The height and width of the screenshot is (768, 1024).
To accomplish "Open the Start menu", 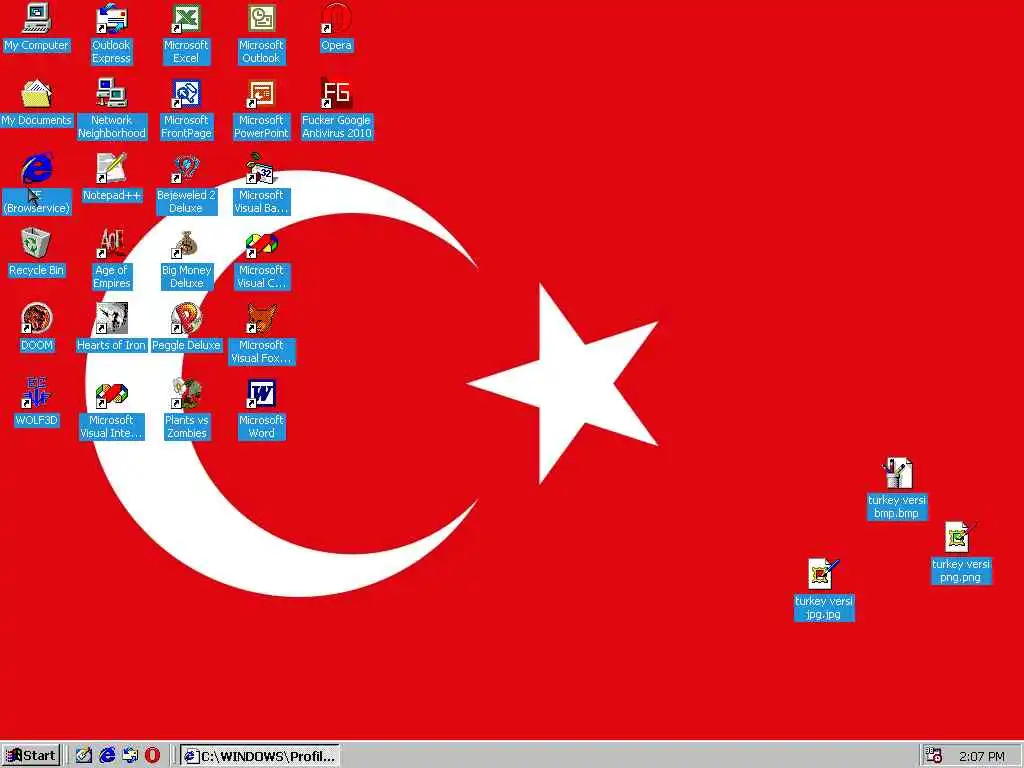I will (x=31, y=756).
